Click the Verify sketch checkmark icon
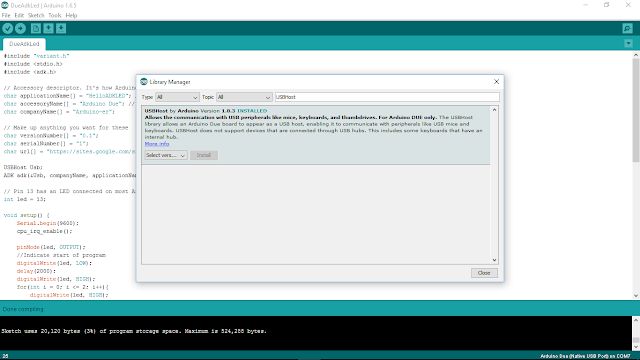 (x=8, y=28)
